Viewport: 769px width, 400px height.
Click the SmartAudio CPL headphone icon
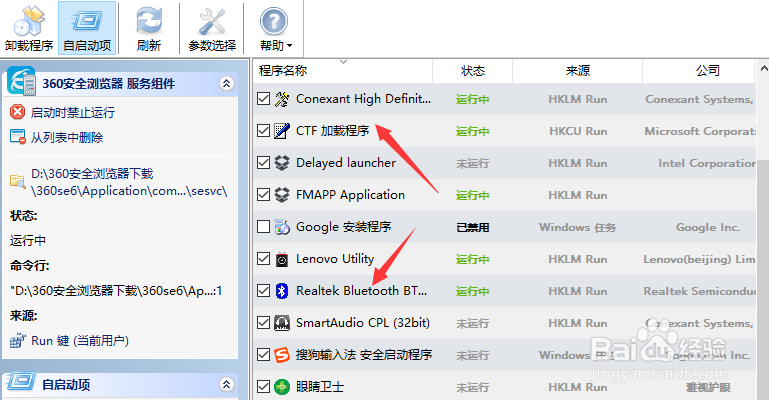point(282,323)
